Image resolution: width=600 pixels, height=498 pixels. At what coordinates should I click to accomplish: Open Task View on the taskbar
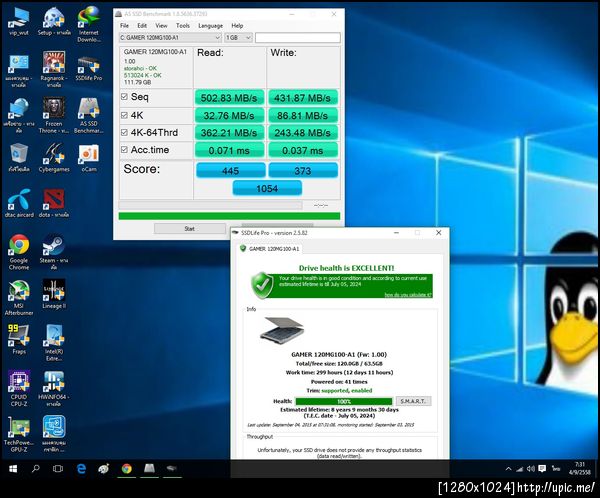(x=58, y=469)
